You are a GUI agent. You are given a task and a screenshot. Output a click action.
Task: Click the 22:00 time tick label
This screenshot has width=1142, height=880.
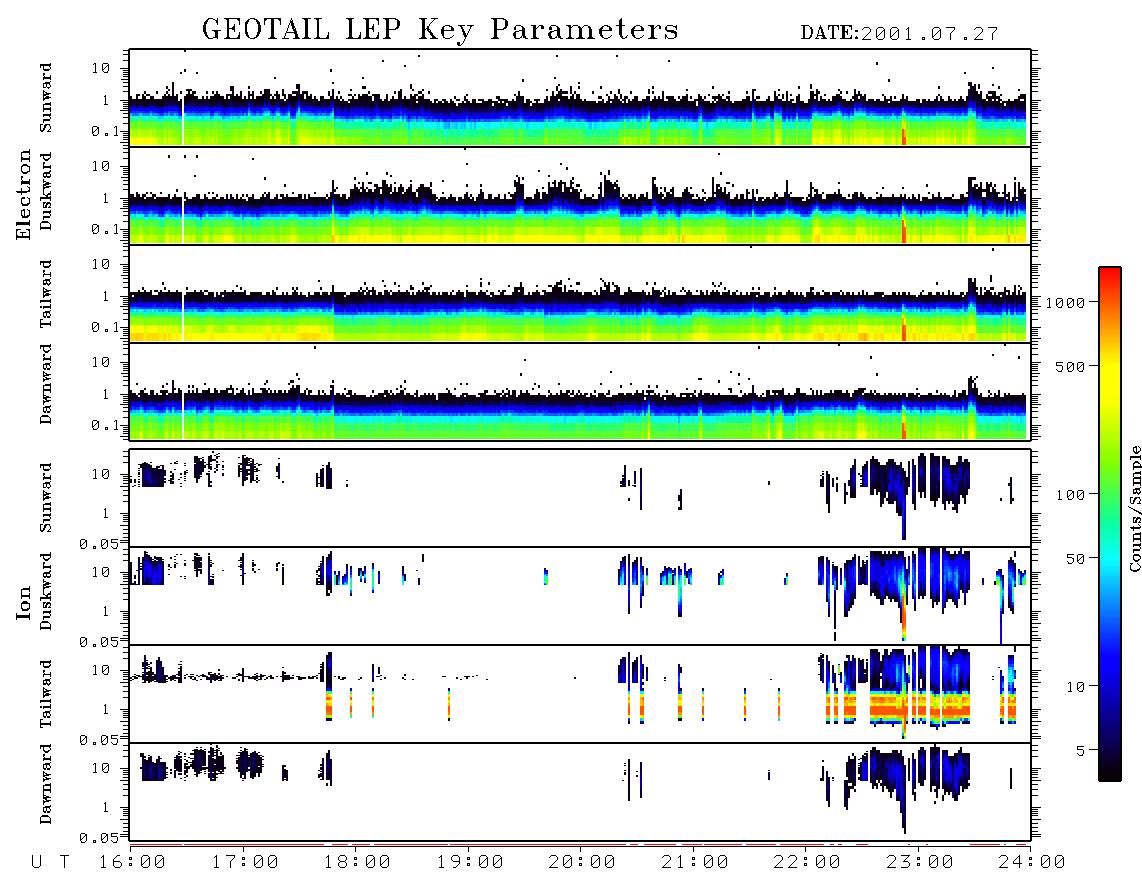pos(807,863)
